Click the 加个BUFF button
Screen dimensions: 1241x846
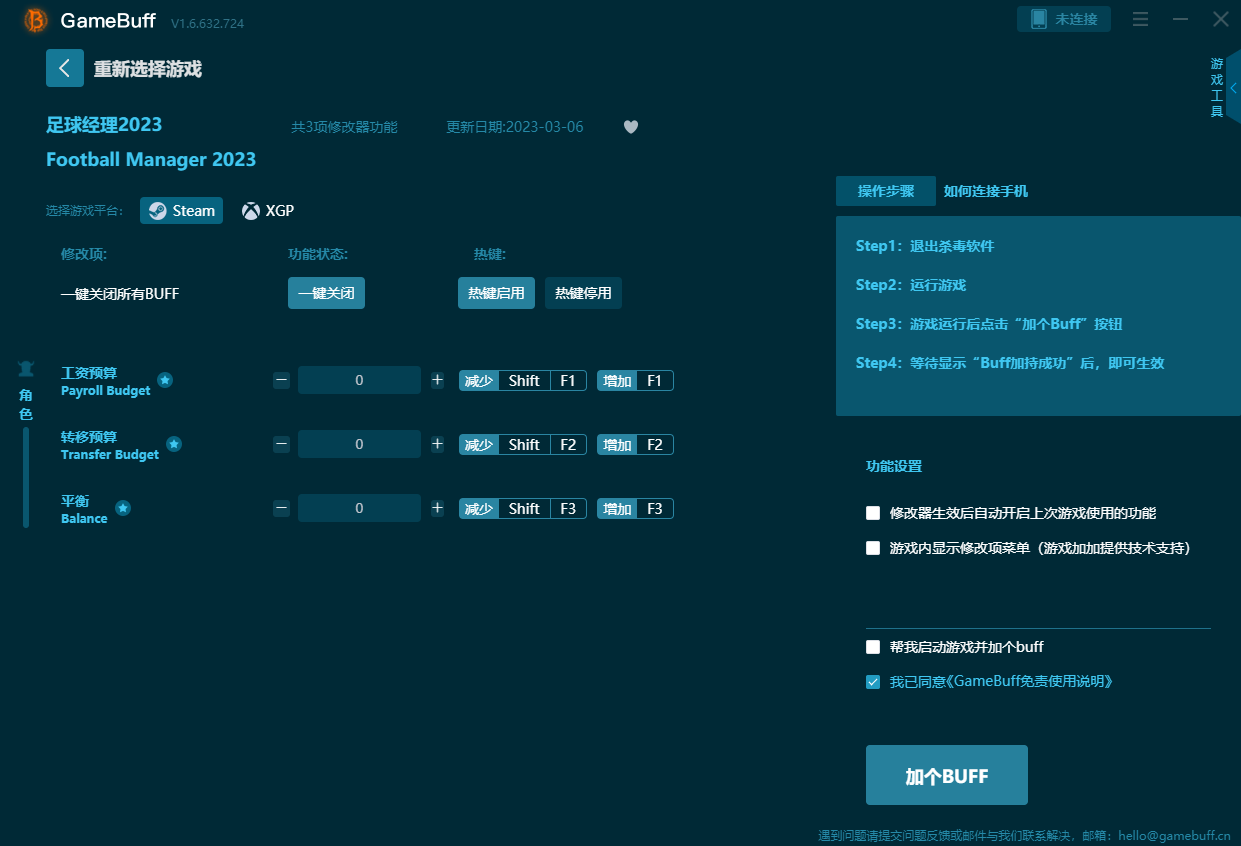click(x=946, y=775)
